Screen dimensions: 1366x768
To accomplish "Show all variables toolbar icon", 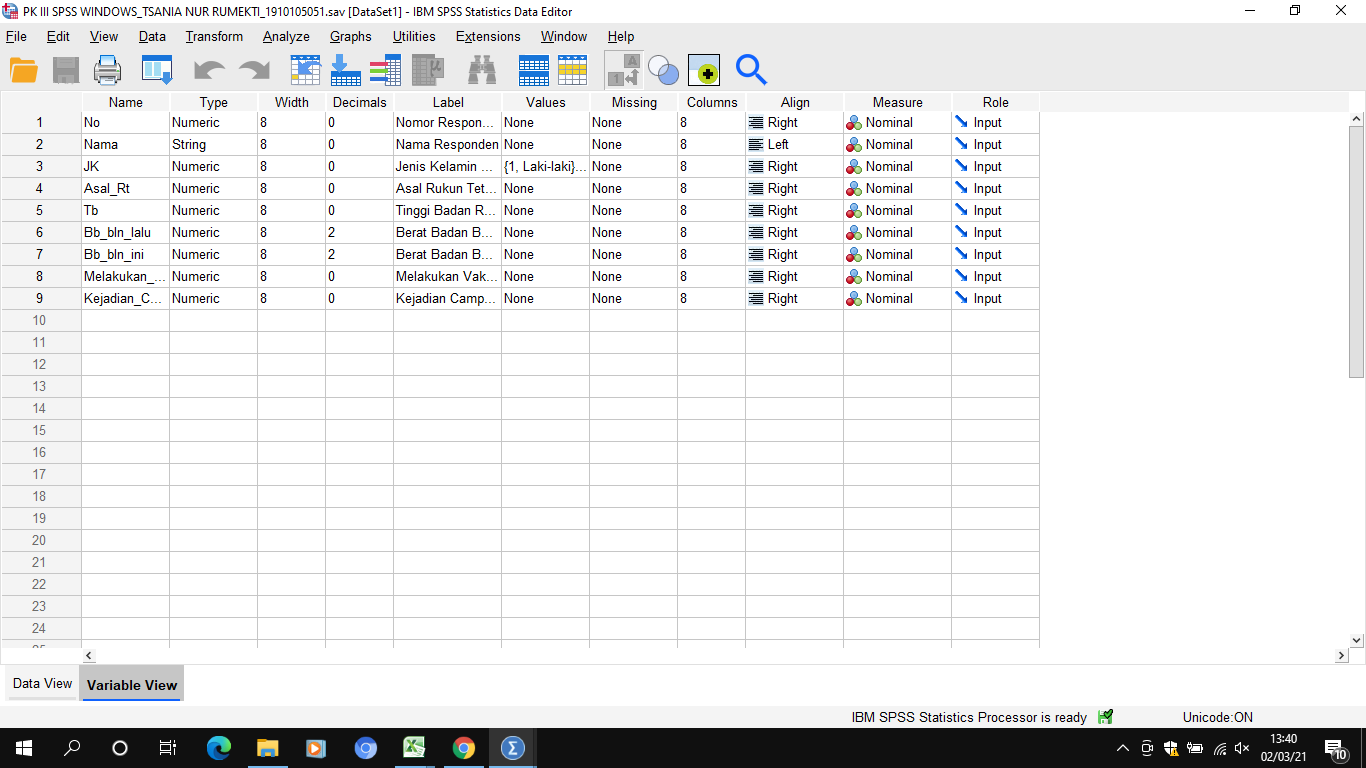I will [x=704, y=70].
